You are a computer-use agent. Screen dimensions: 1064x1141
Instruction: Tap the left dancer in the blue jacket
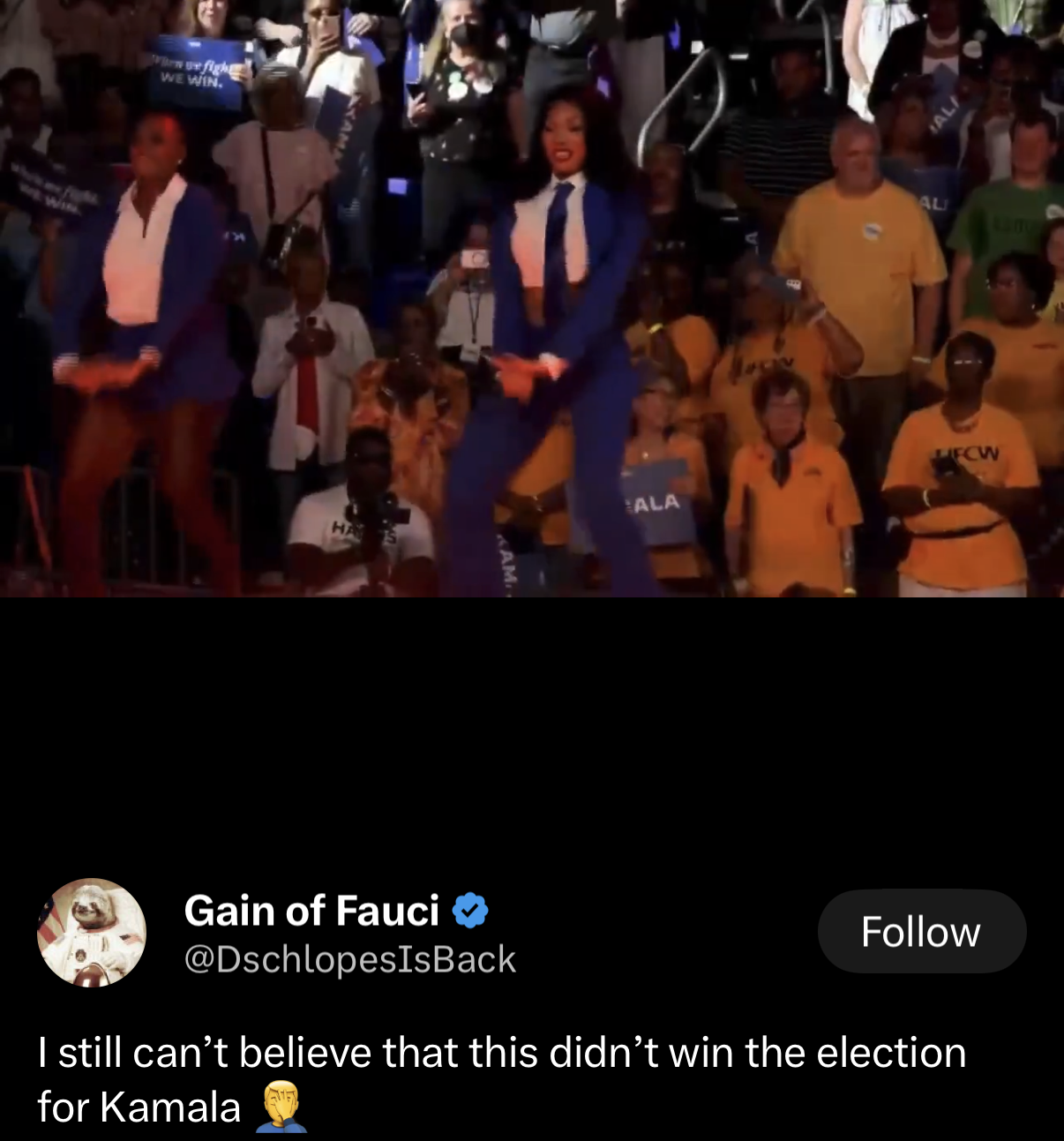click(146, 353)
